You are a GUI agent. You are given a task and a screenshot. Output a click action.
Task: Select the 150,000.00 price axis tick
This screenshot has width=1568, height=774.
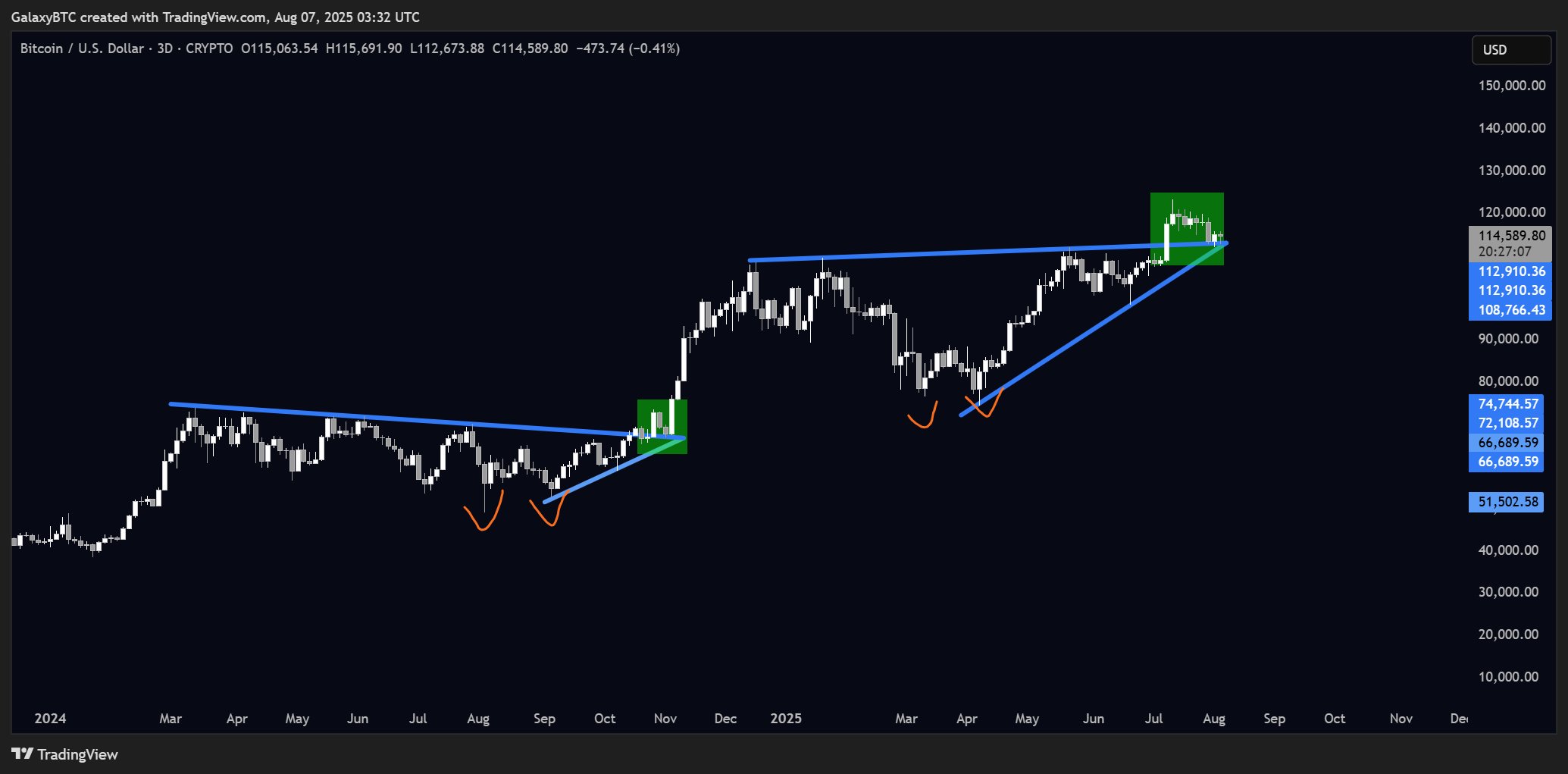(x=1511, y=86)
